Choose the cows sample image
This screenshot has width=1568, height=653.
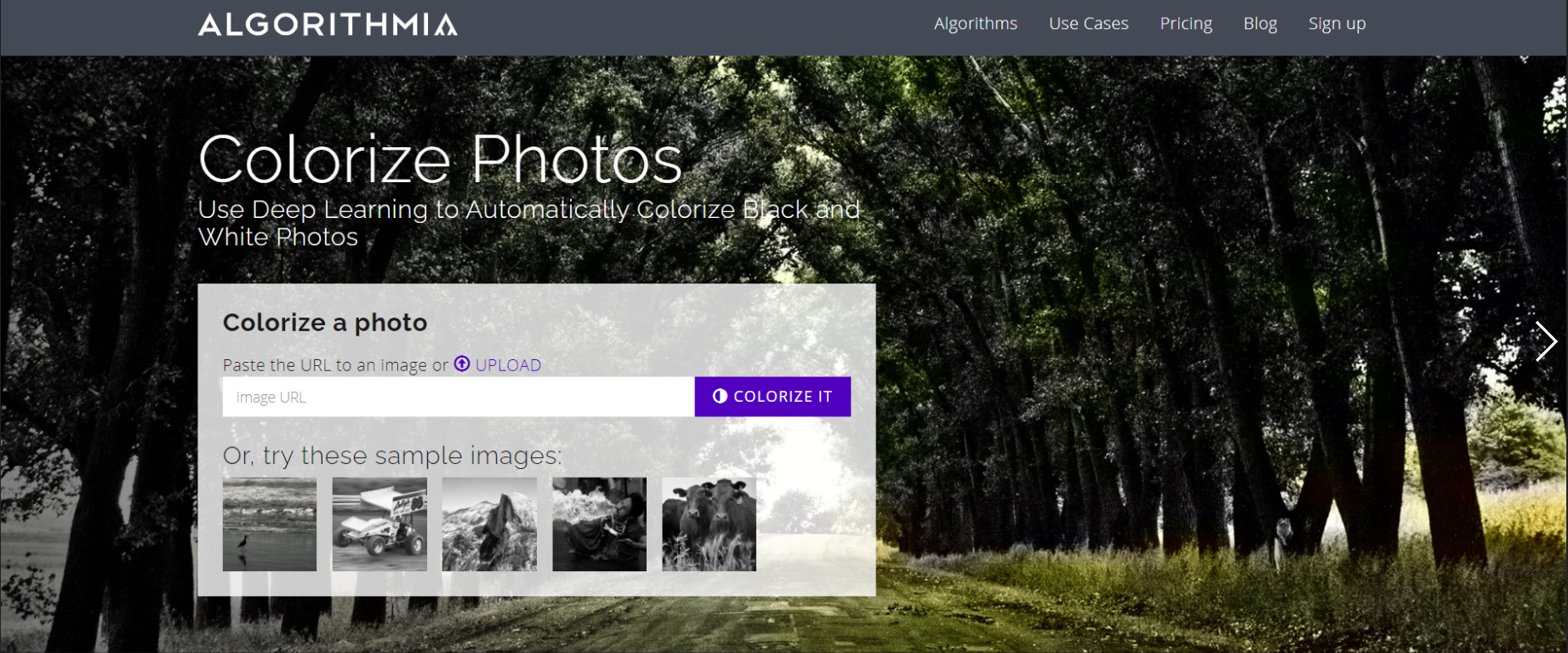point(709,524)
